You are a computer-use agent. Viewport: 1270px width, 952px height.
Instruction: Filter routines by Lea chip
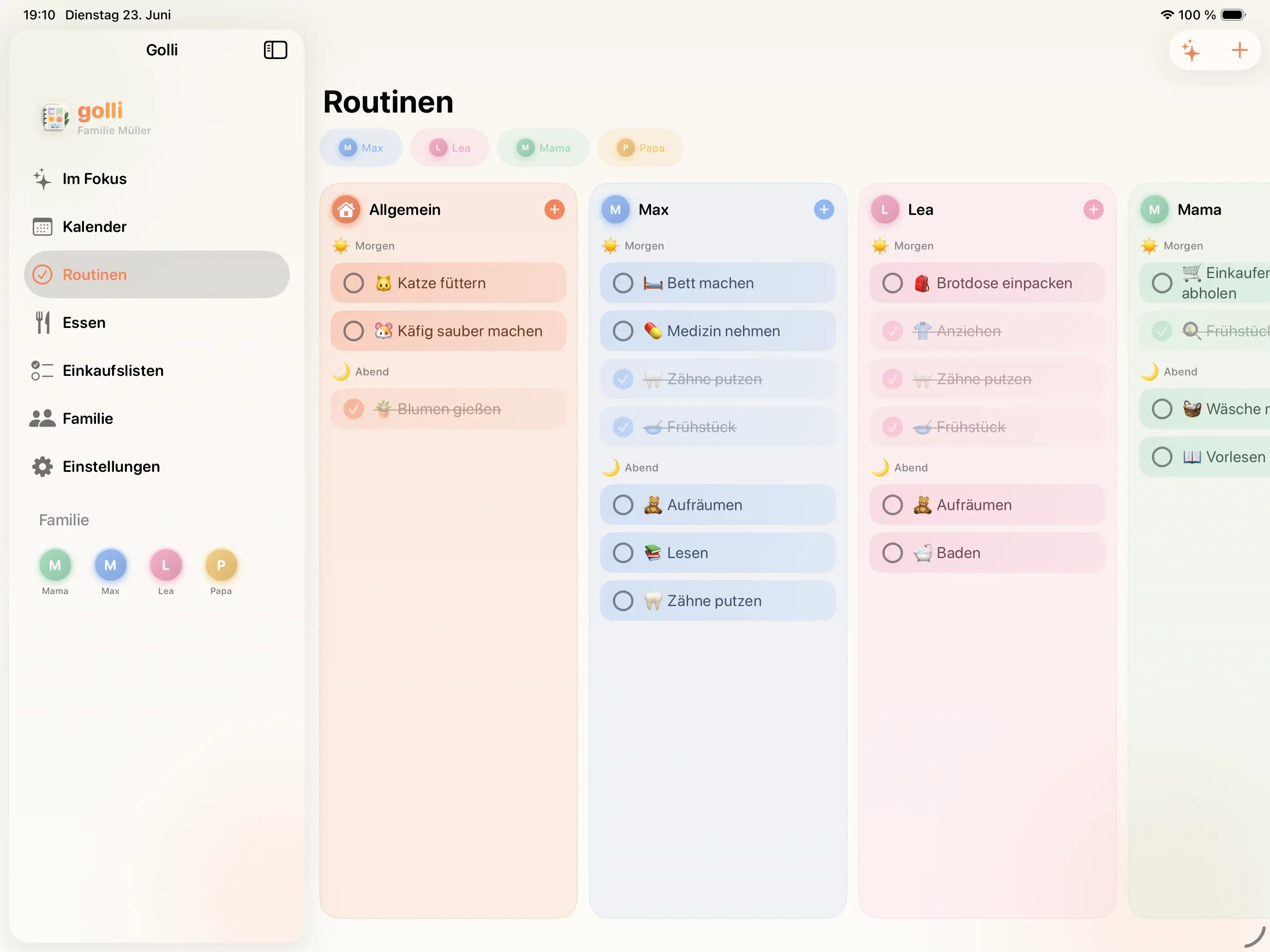click(449, 148)
